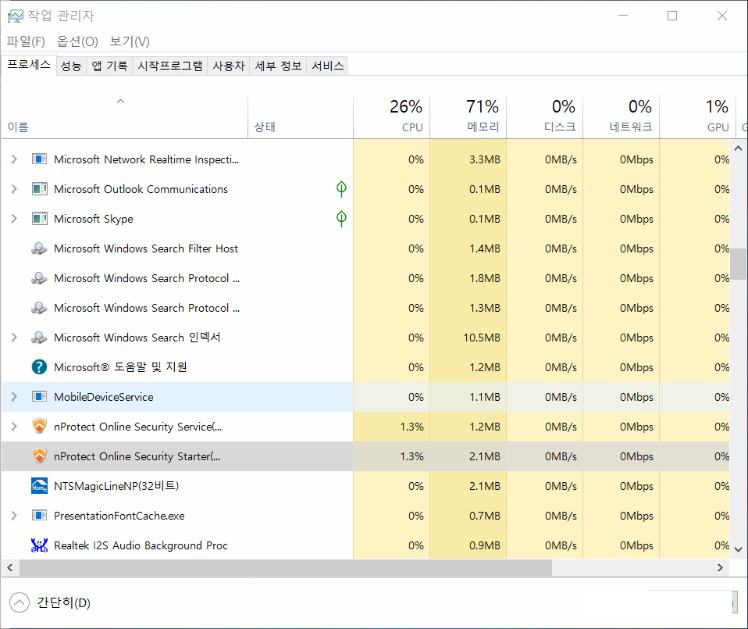Image resolution: width=748 pixels, height=629 pixels.
Task: Switch to the 성능 tab
Action: (70, 66)
